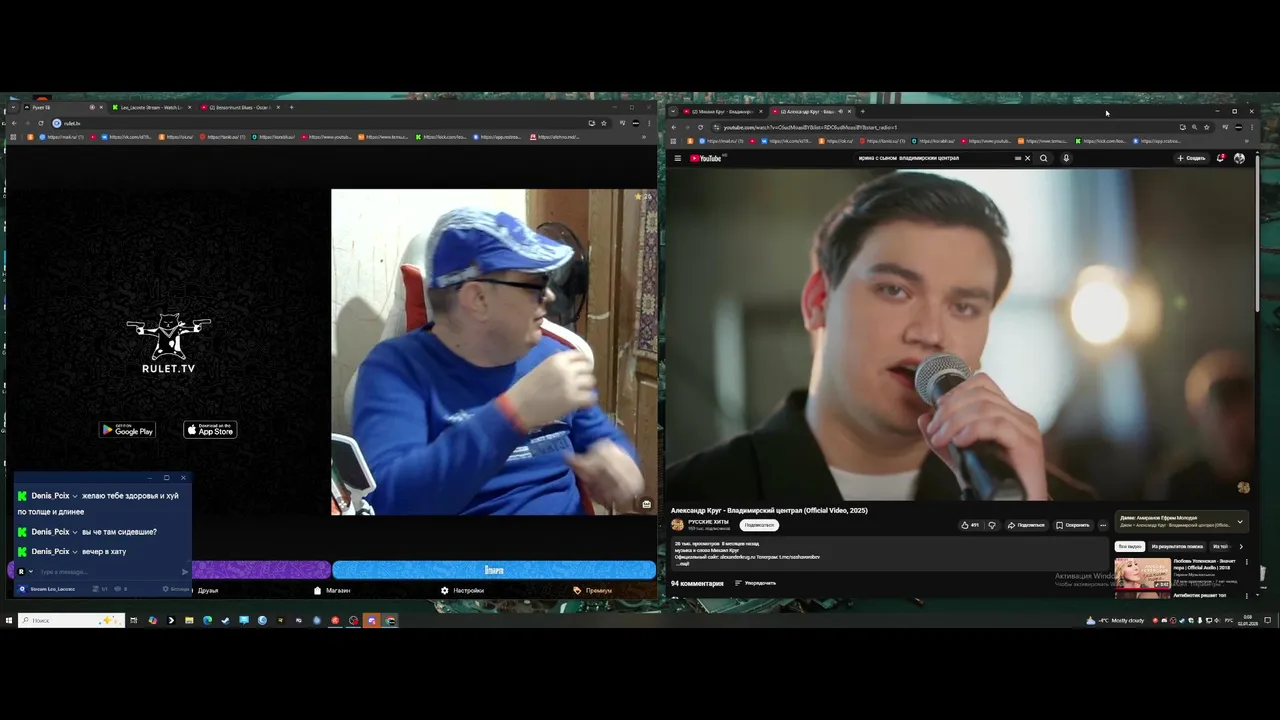
Task: Open YouTube notifications bell
Action: pyautogui.click(x=1221, y=158)
